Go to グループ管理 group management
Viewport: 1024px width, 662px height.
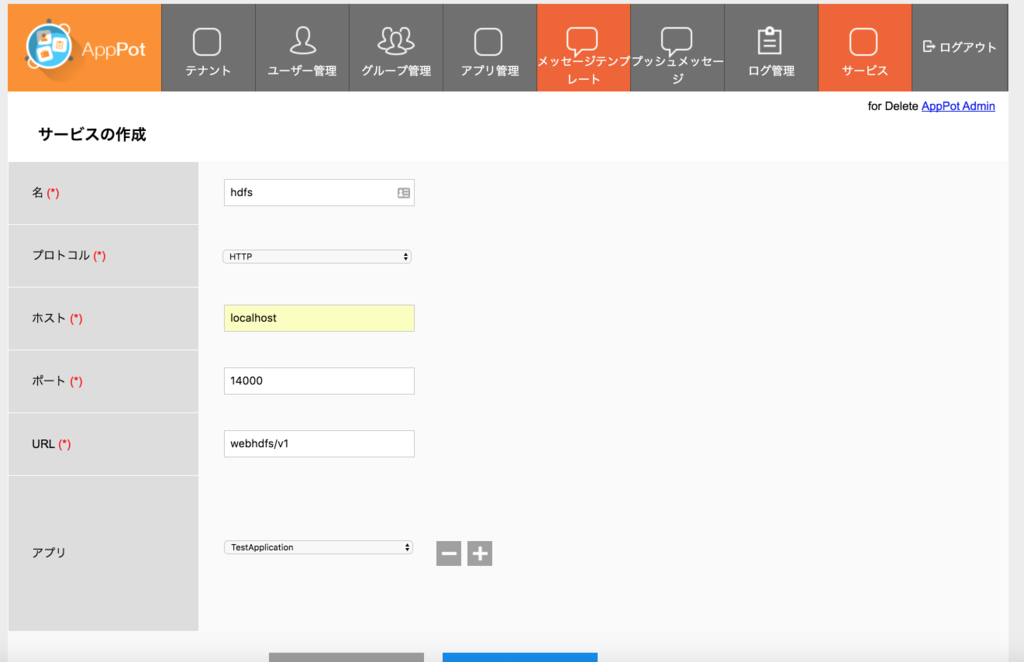[396, 48]
